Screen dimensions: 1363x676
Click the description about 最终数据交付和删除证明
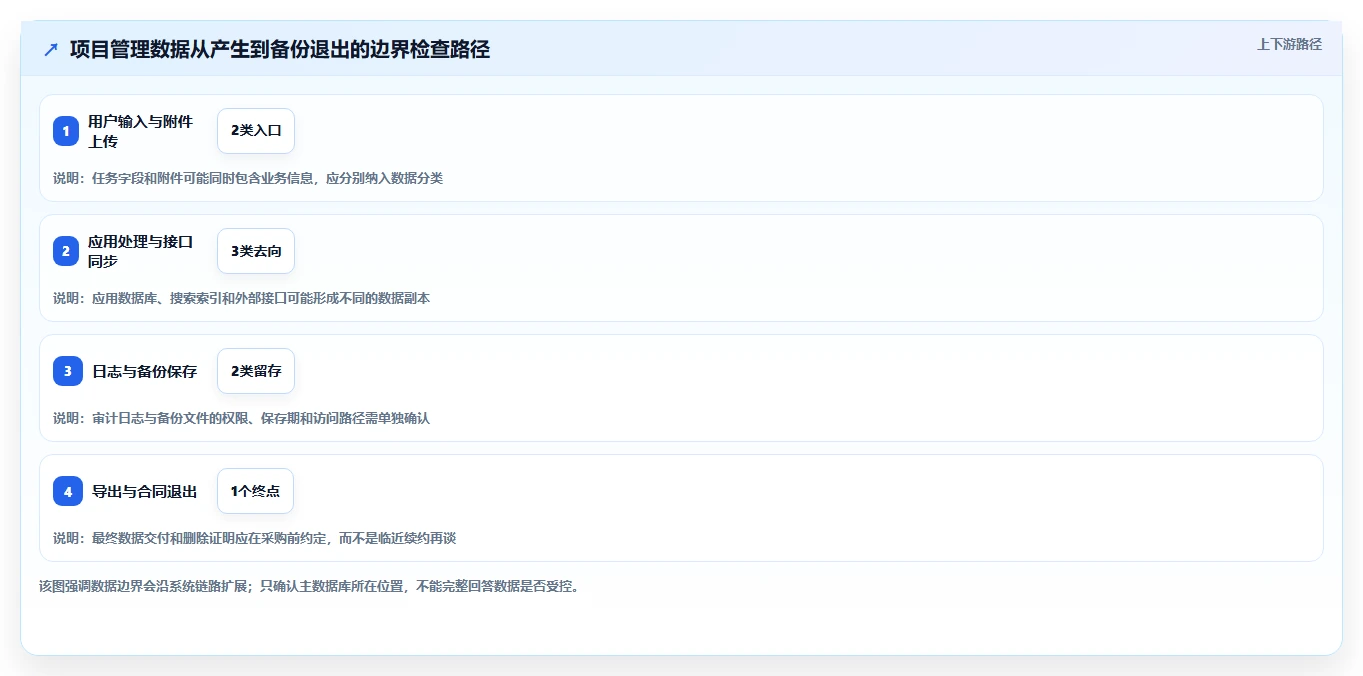[x=255, y=538]
